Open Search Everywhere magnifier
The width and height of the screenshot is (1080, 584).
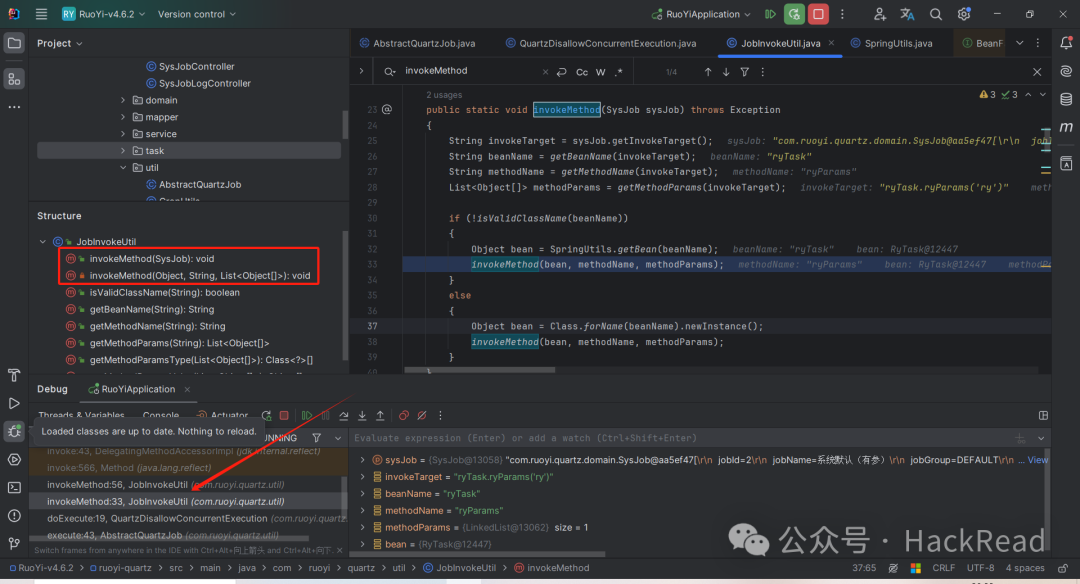935,14
